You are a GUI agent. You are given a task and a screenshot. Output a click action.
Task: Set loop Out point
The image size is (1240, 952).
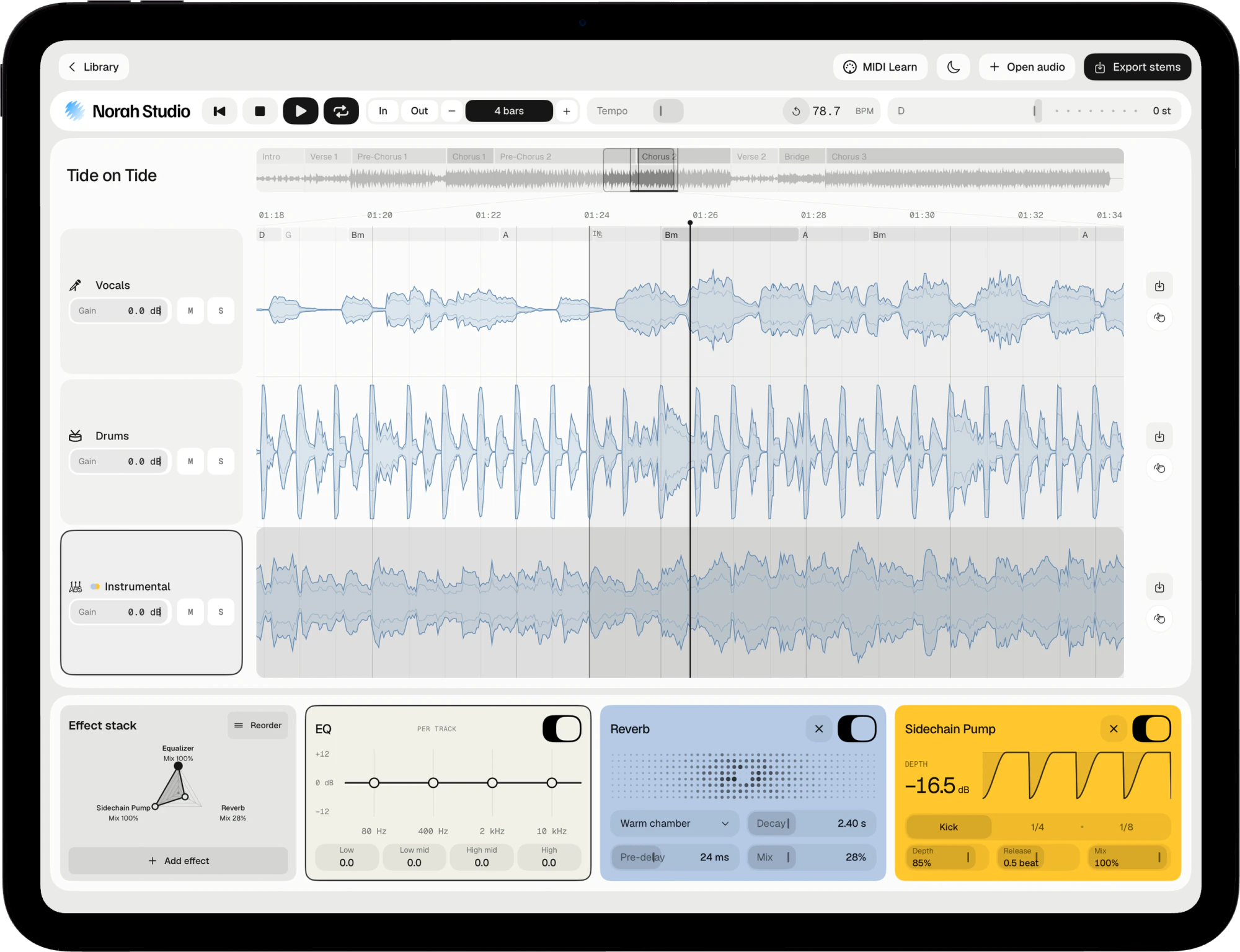(419, 111)
